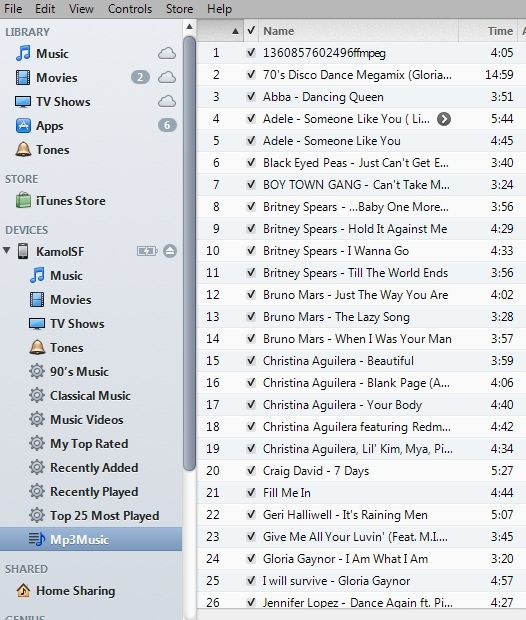Open the device's TV Shows icon
The height and width of the screenshot is (620, 526).
tap(37, 323)
